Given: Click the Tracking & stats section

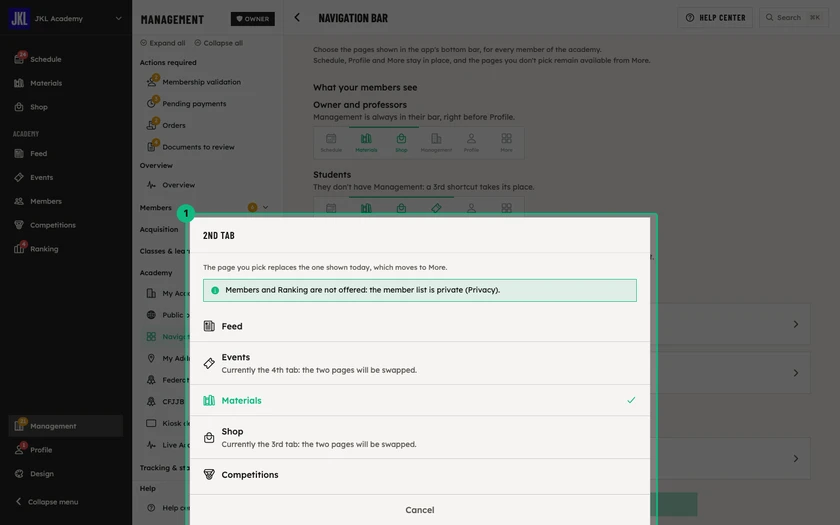Looking at the screenshot, I should click(x=164, y=468).
